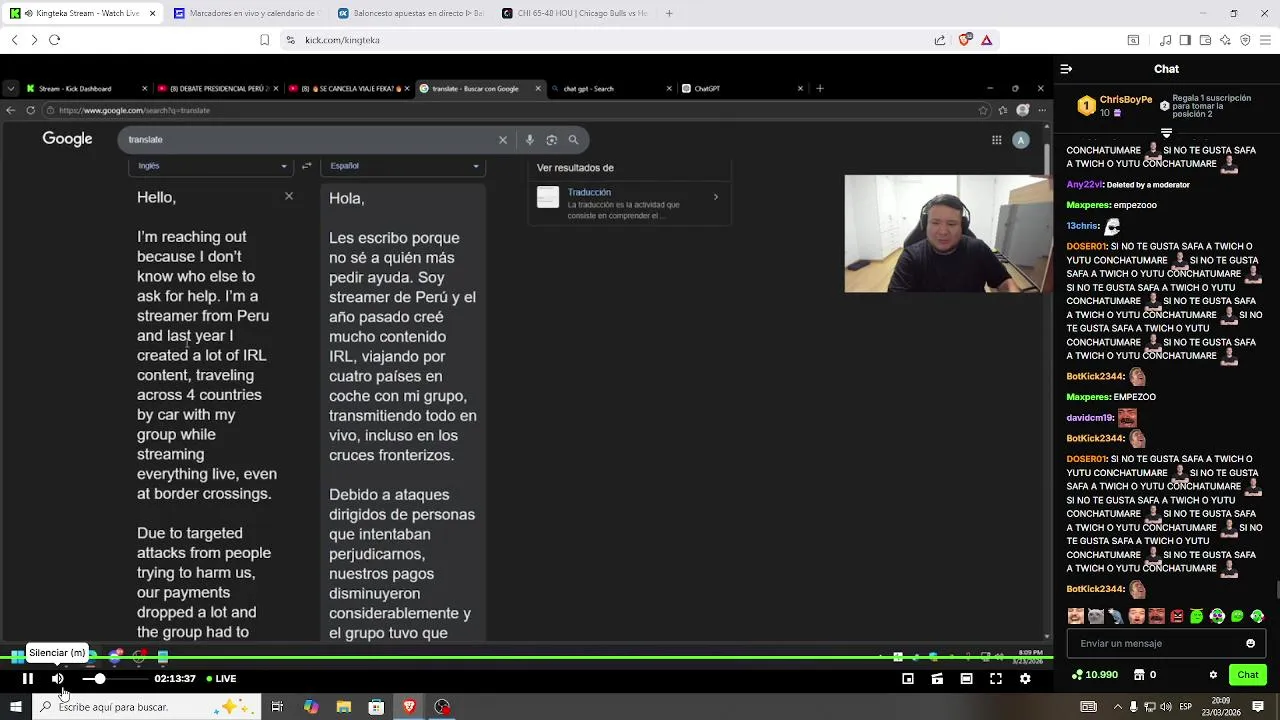This screenshot has height=720, width=1280.
Task: Pick the grey cat emote in quick emotes
Action: click(x=1096, y=616)
